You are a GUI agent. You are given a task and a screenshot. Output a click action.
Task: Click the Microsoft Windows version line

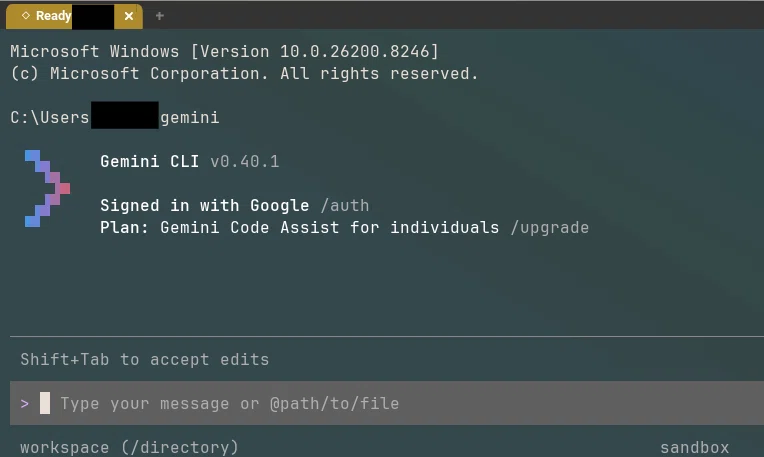click(x=225, y=51)
